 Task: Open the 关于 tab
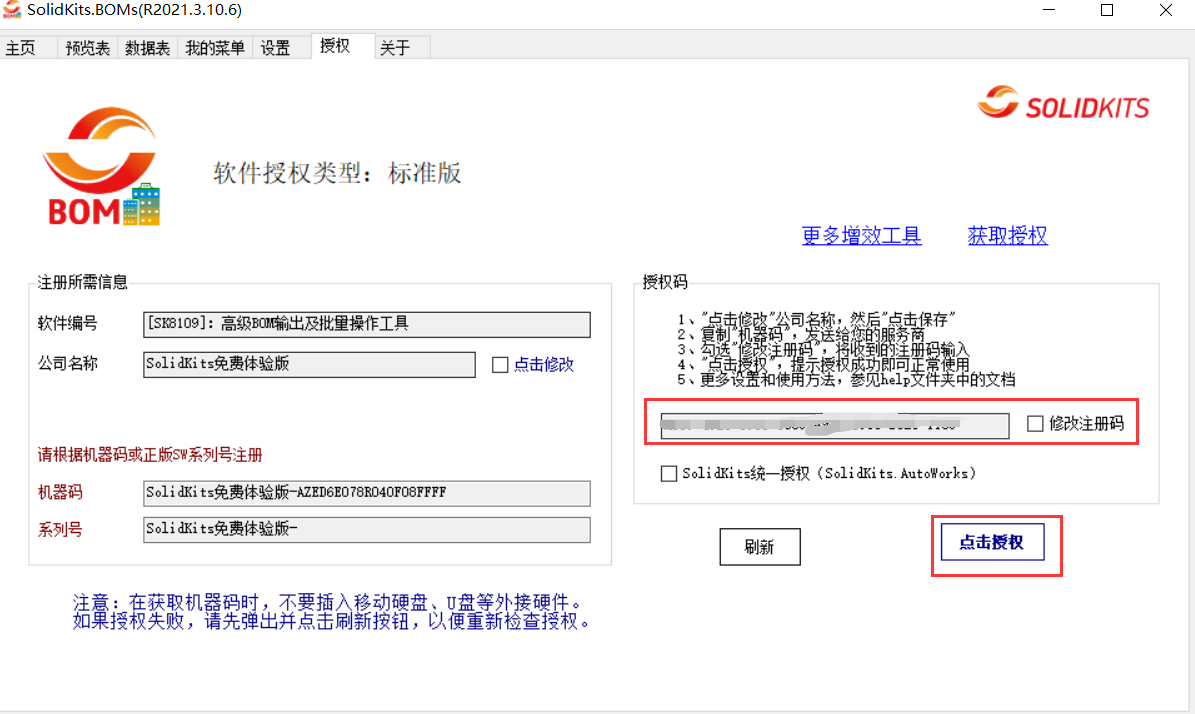coord(395,48)
